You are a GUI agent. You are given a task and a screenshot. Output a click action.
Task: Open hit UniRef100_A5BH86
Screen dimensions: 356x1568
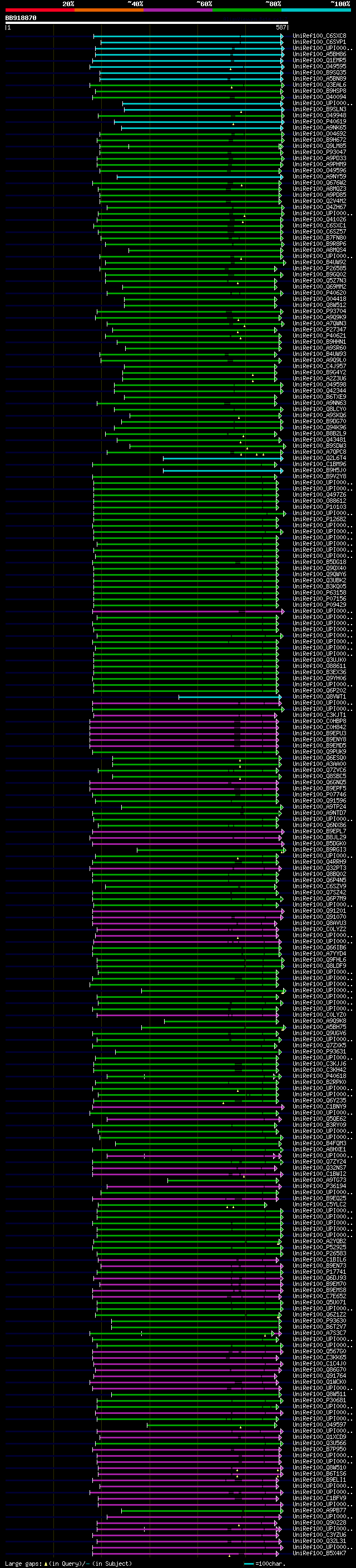tap(319, 54)
